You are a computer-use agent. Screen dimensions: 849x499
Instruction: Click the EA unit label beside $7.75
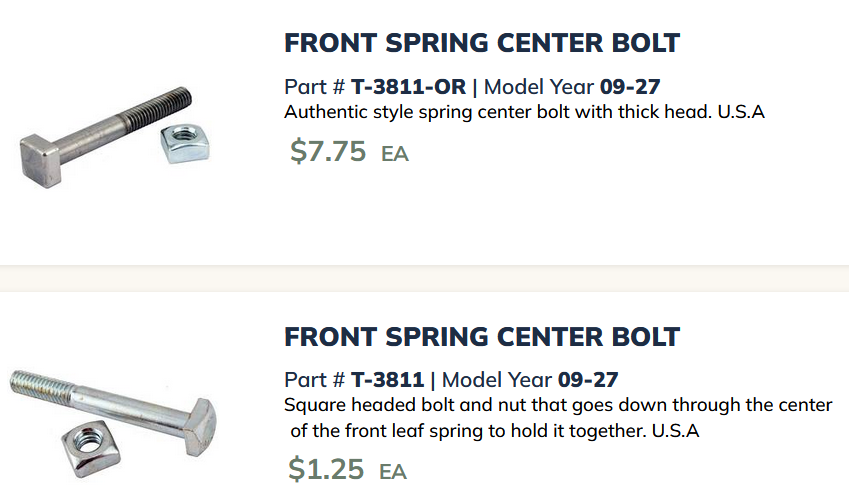(x=395, y=154)
